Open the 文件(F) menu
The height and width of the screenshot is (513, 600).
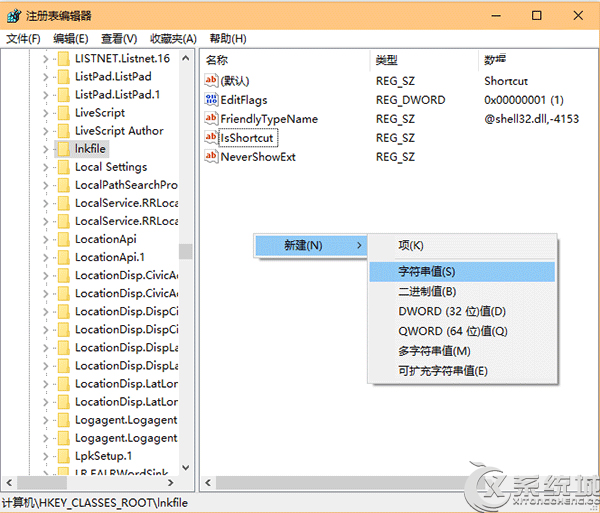point(23,39)
